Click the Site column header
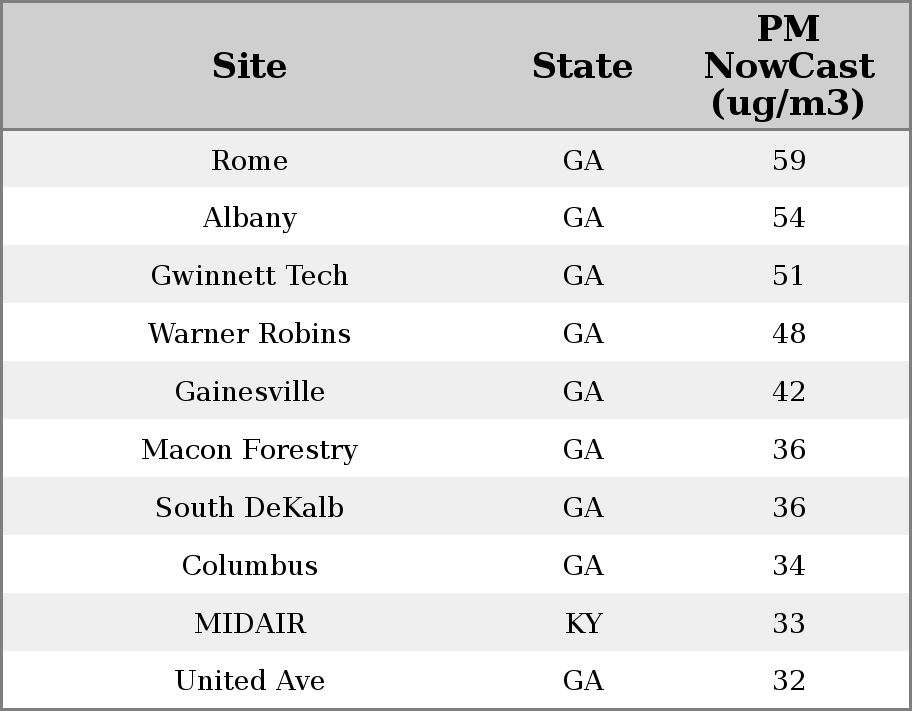This screenshot has height=711, width=912. 249,66
